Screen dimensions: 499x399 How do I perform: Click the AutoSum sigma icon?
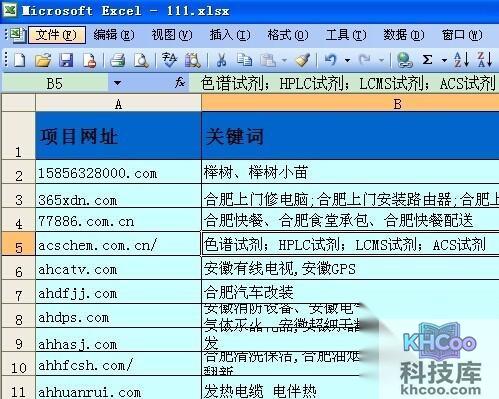(427, 60)
